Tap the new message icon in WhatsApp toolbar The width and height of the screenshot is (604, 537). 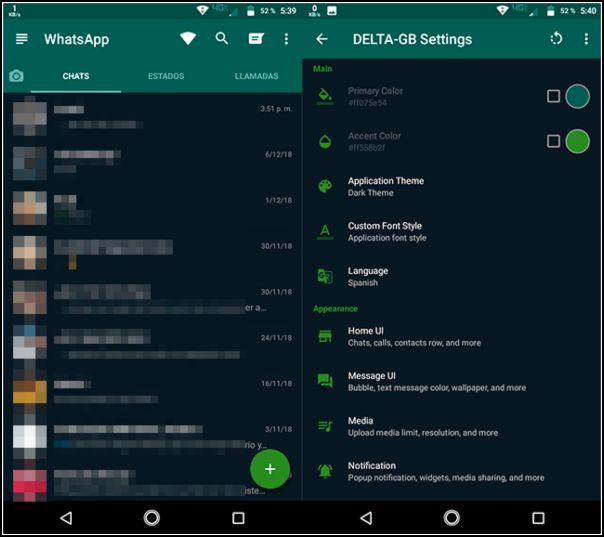(x=256, y=39)
